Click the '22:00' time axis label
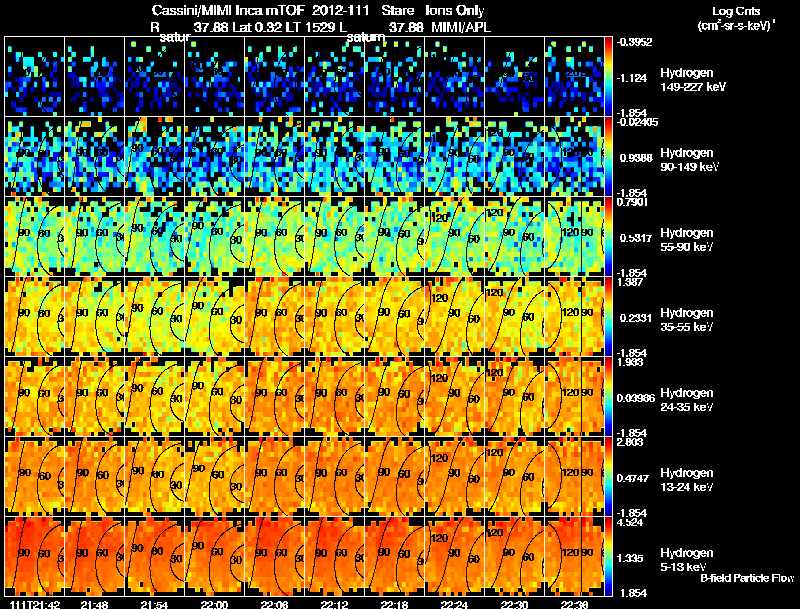The width and height of the screenshot is (800, 609). coord(214,604)
